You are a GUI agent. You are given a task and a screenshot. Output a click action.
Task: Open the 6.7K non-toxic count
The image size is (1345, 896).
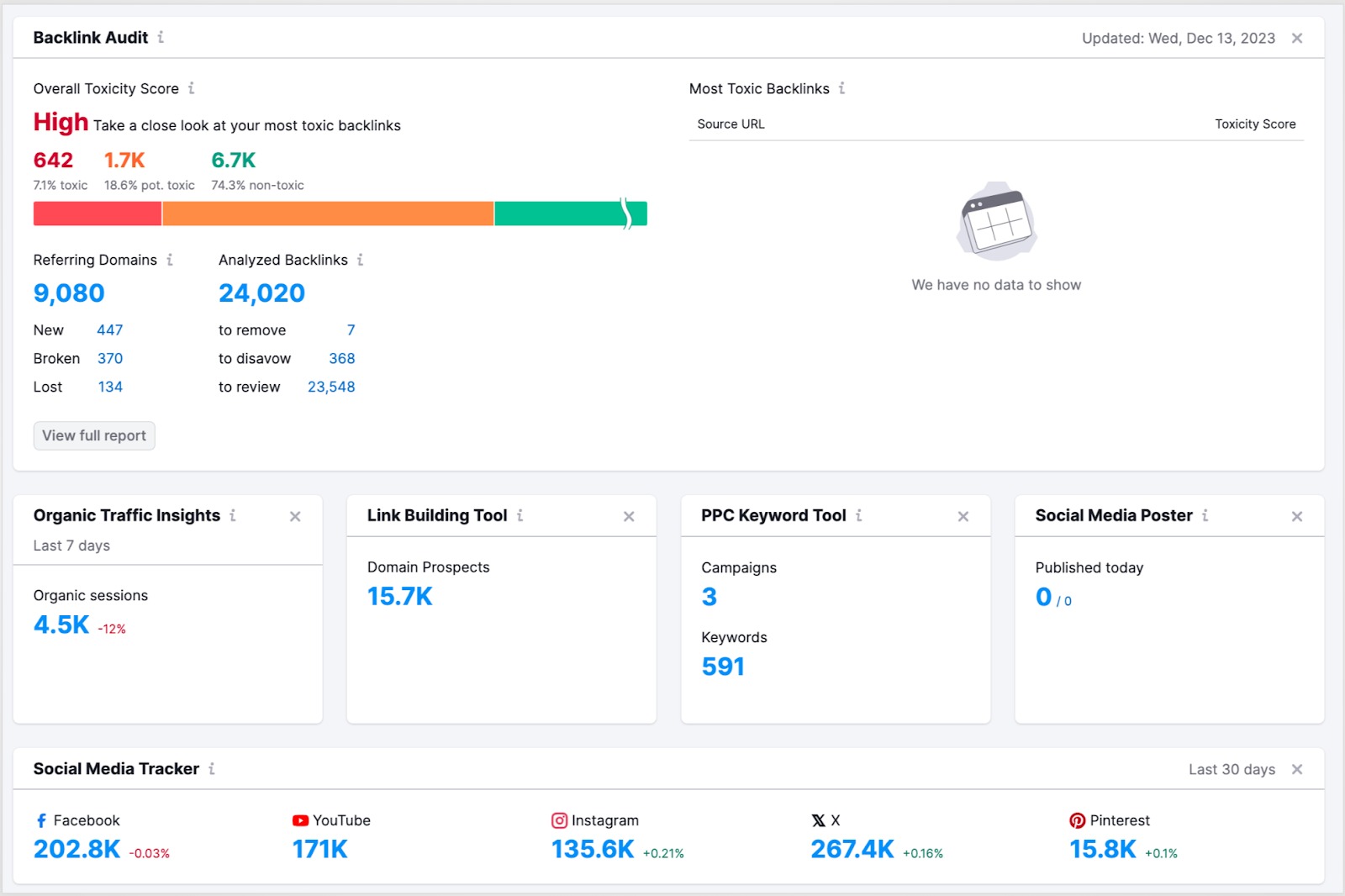[x=234, y=160]
